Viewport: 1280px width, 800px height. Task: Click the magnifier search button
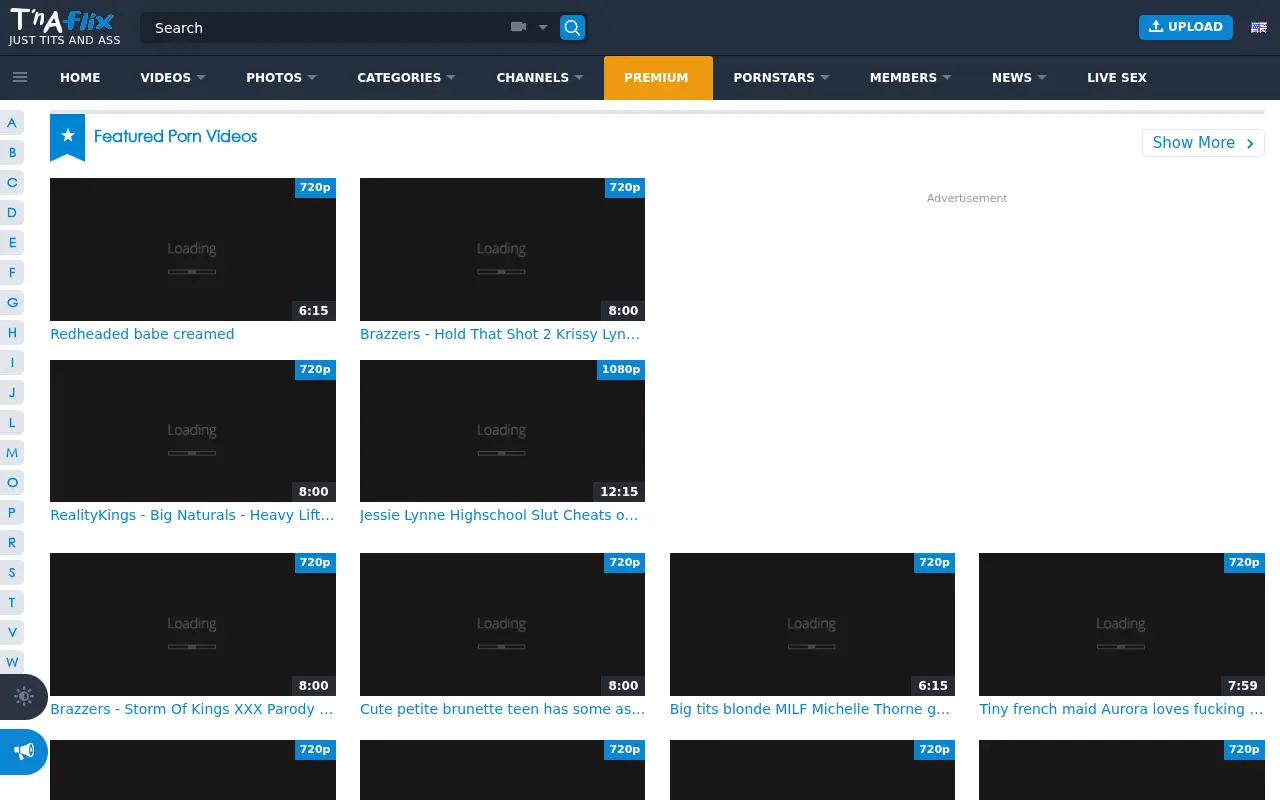point(572,28)
